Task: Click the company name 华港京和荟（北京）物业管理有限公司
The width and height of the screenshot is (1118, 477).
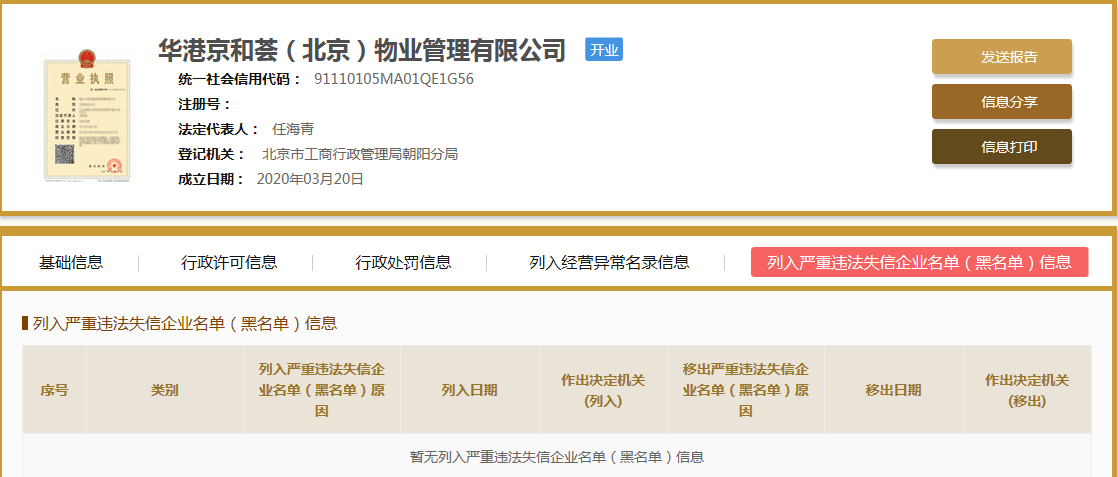Action: (x=361, y=50)
